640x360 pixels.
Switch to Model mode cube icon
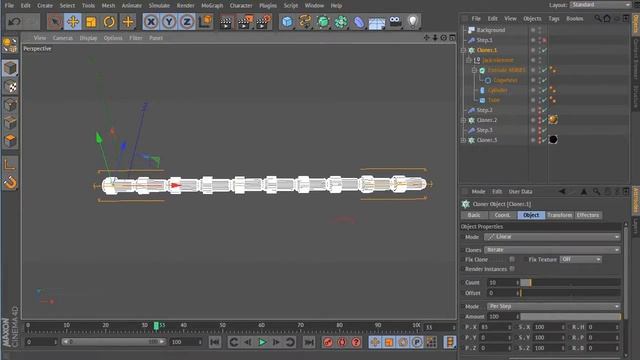10,68
